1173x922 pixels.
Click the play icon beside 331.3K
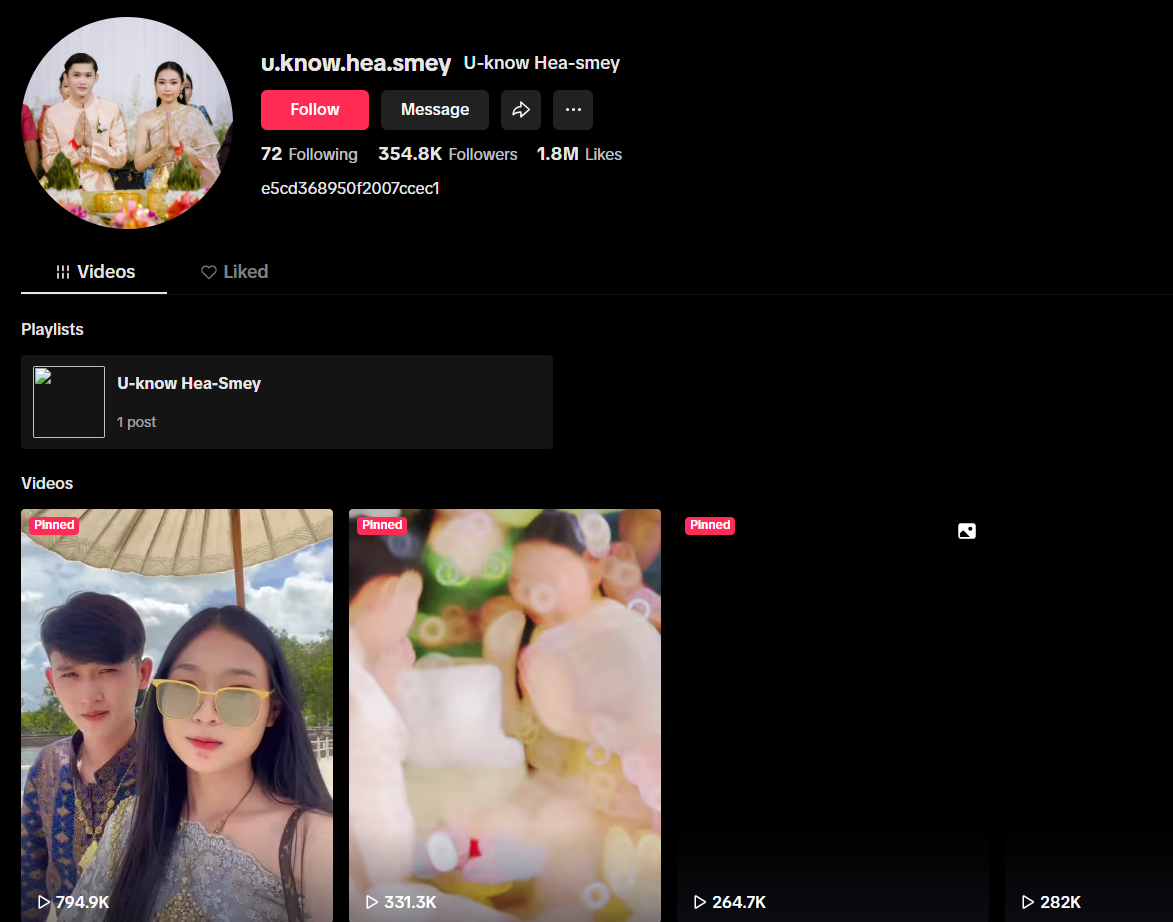372,903
